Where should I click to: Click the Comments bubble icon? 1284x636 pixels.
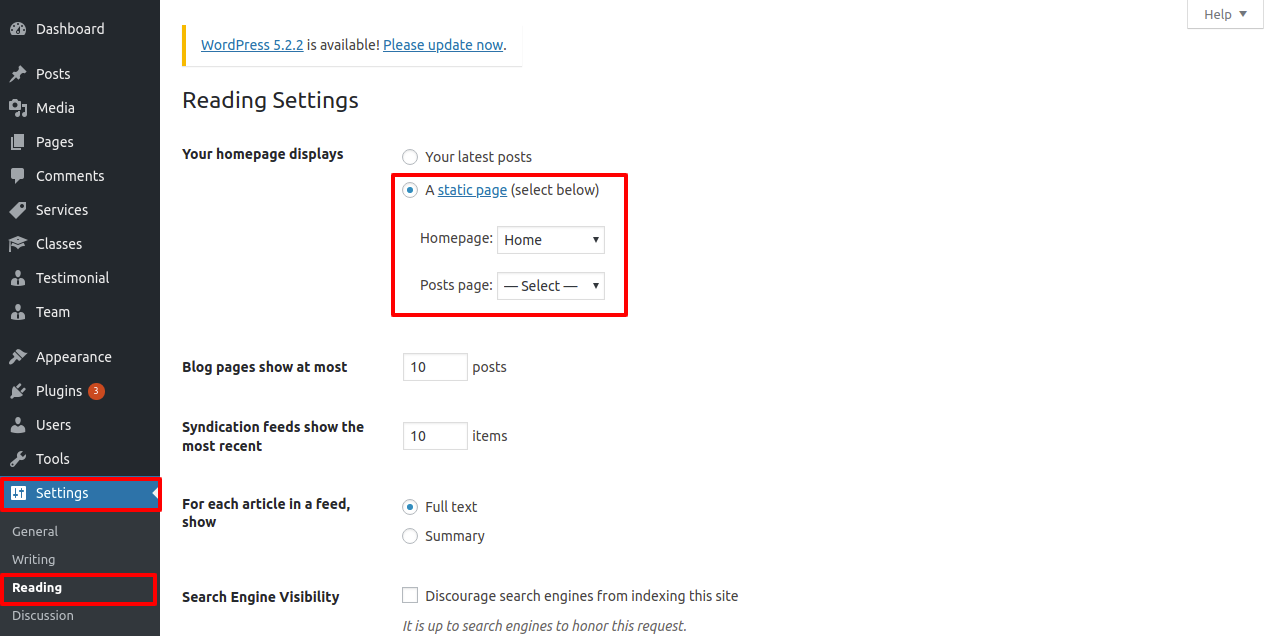18,176
